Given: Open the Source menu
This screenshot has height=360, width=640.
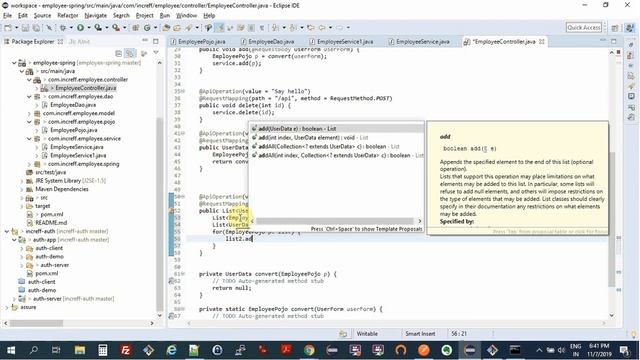Looking at the screenshot, I should coord(42,16).
